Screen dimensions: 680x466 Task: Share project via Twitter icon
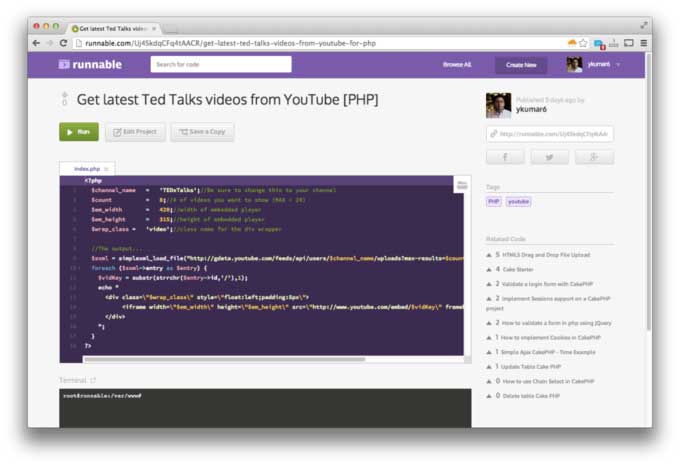pos(549,157)
